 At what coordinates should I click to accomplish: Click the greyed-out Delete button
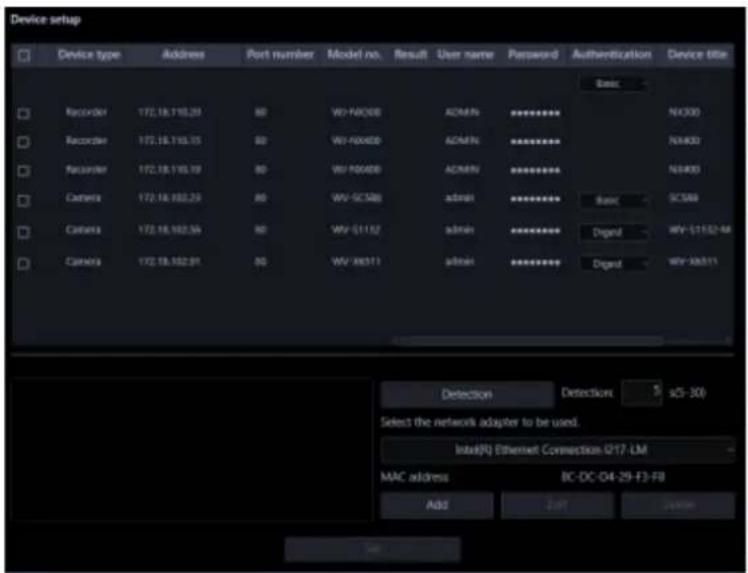678,505
